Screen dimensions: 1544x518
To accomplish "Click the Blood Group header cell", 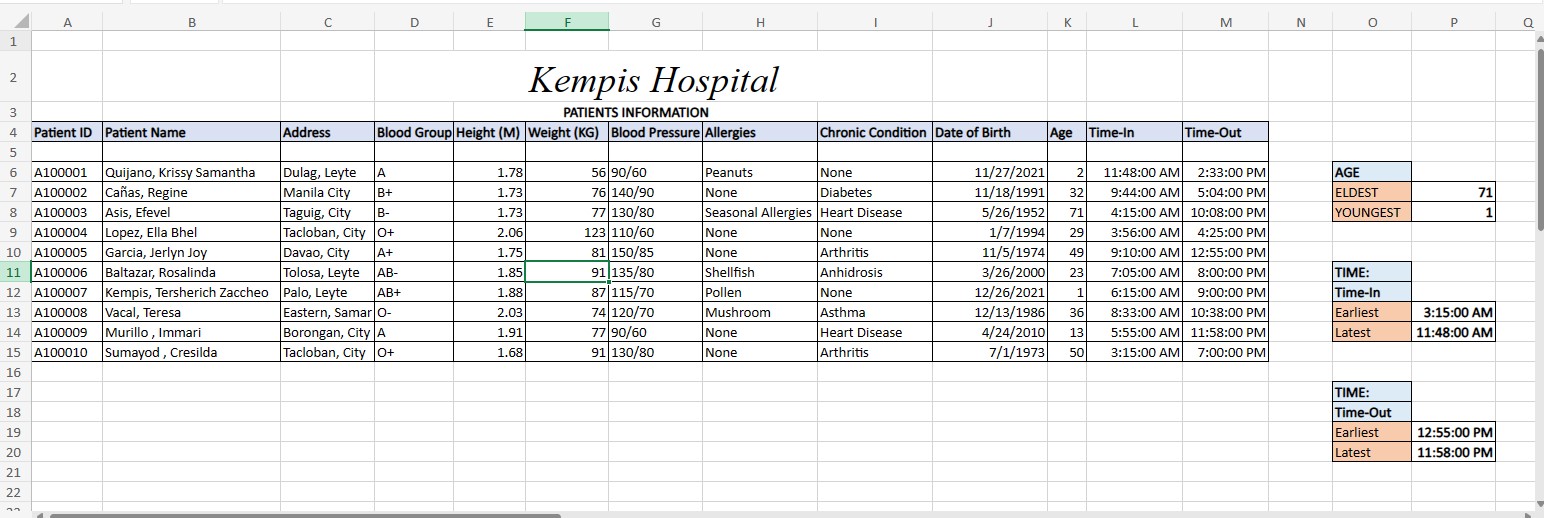I will [414, 132].
